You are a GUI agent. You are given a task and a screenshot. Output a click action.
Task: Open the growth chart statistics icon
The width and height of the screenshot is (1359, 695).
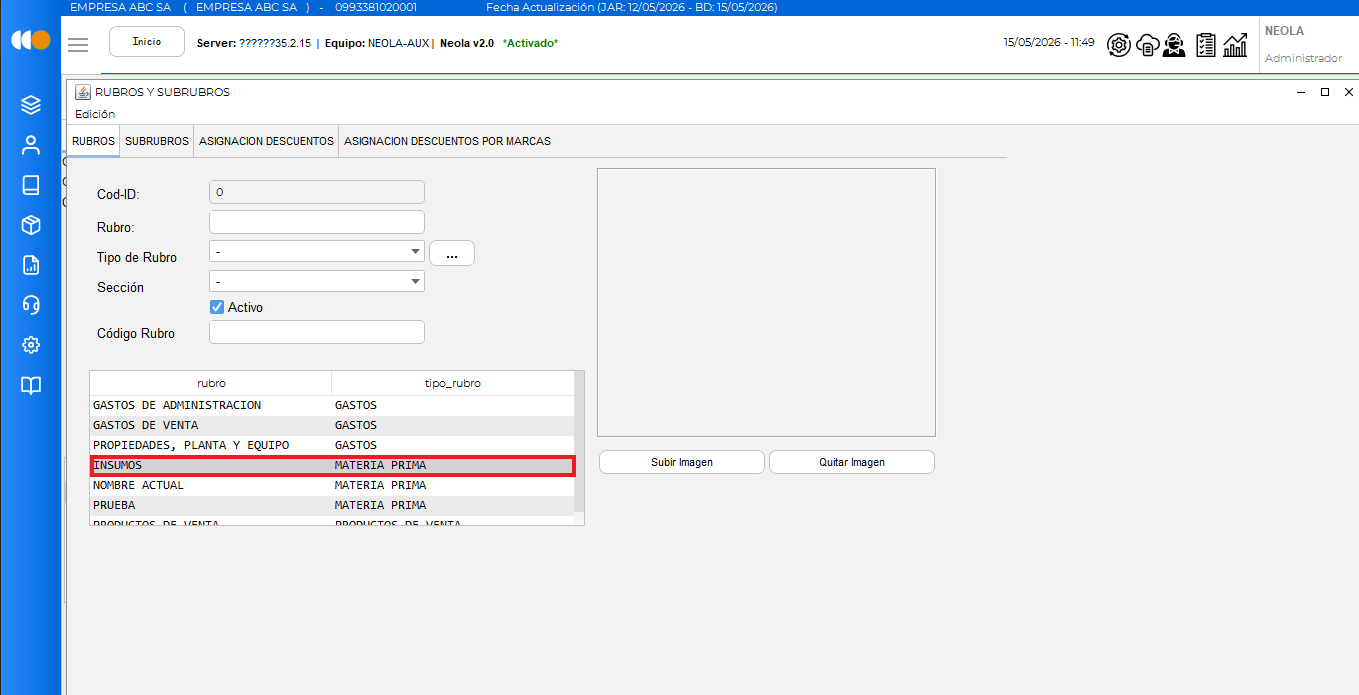(x=1236, y=45)
